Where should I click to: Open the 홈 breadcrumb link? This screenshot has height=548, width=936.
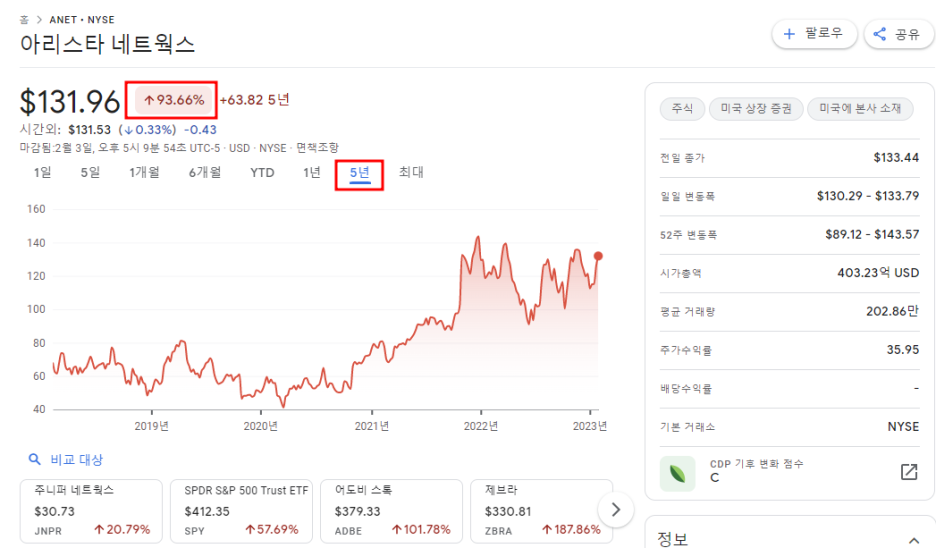coord(24,20)
